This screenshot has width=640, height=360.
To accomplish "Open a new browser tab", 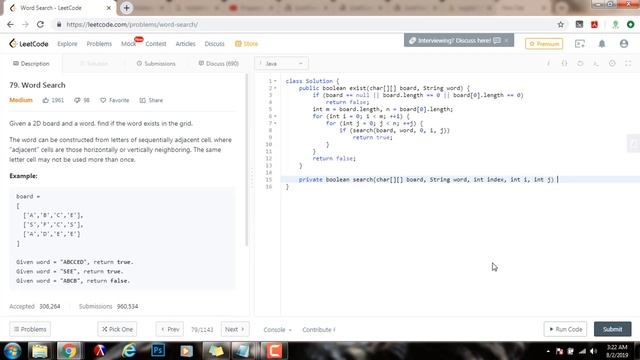I will (x=126, y=8).
